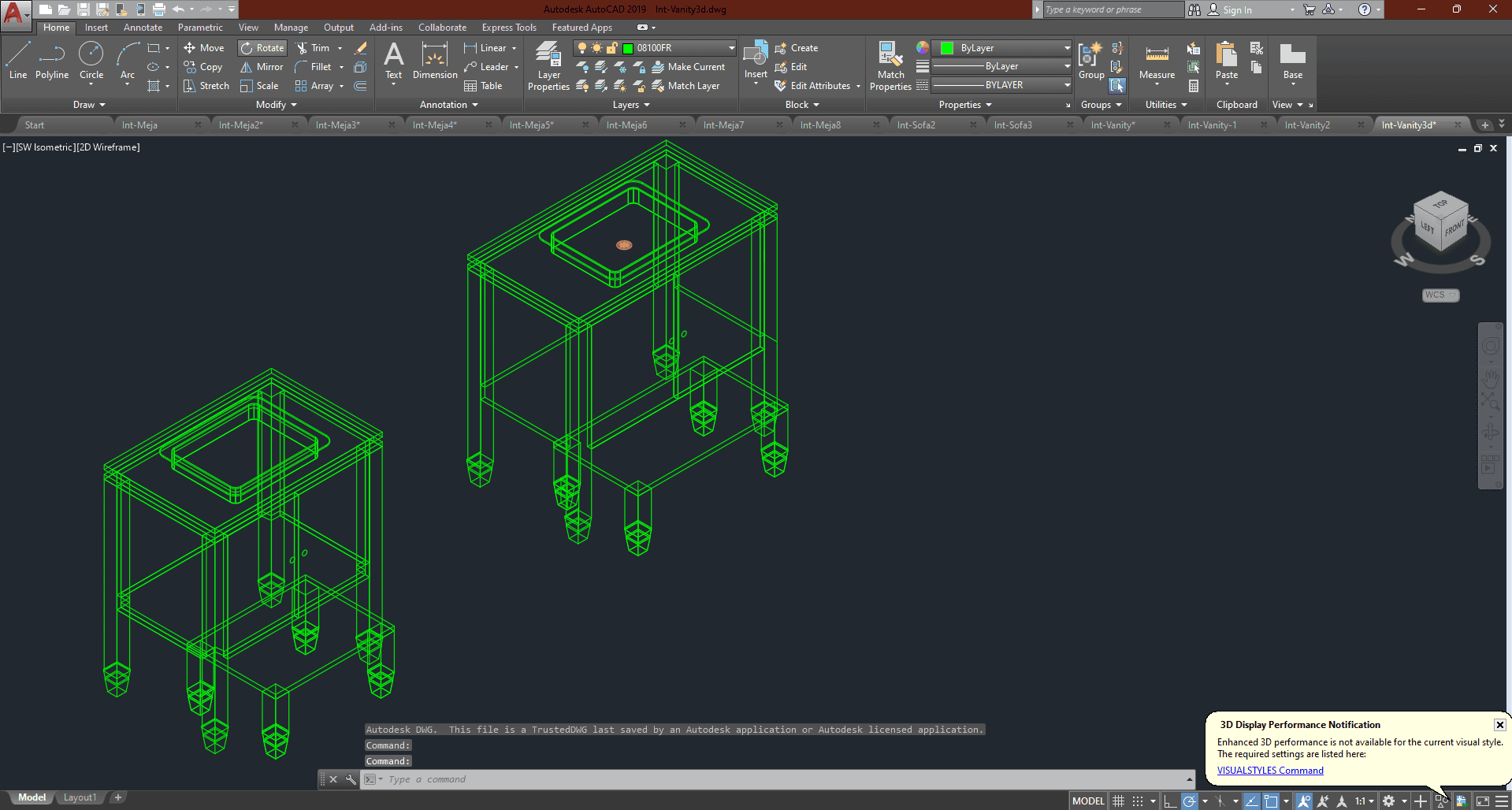This screenshot has height=810, width=1512.
Task: Toggle ortho mode in status bar
Action: 1170,801
